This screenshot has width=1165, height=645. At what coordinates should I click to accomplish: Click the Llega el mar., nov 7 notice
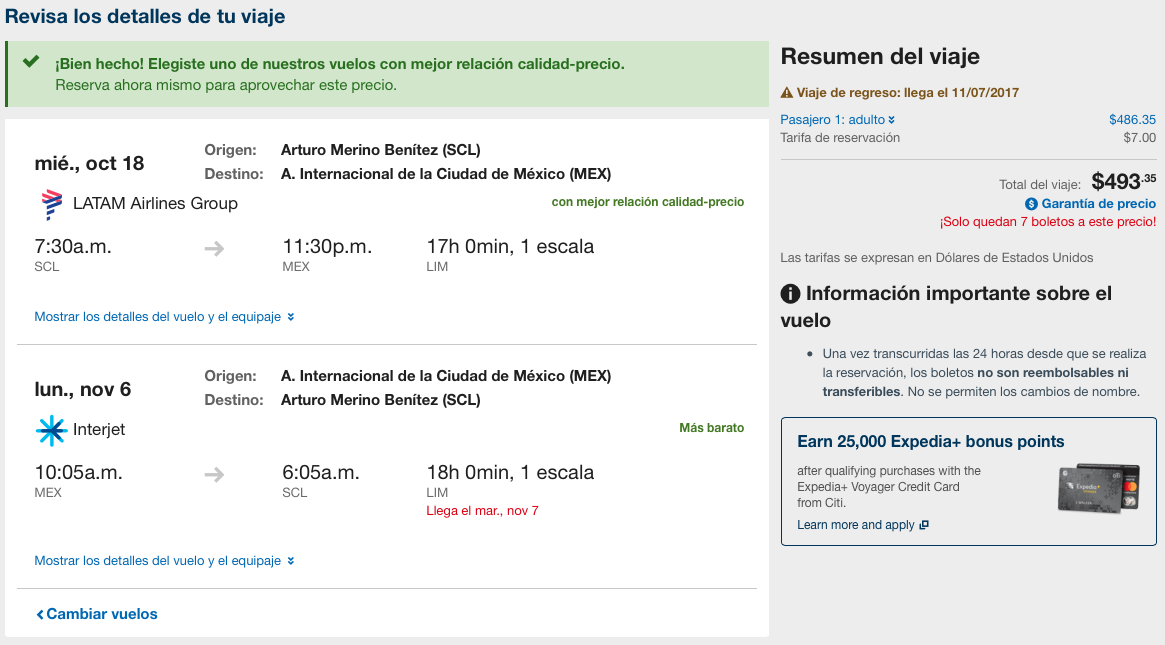coord(482,511)
